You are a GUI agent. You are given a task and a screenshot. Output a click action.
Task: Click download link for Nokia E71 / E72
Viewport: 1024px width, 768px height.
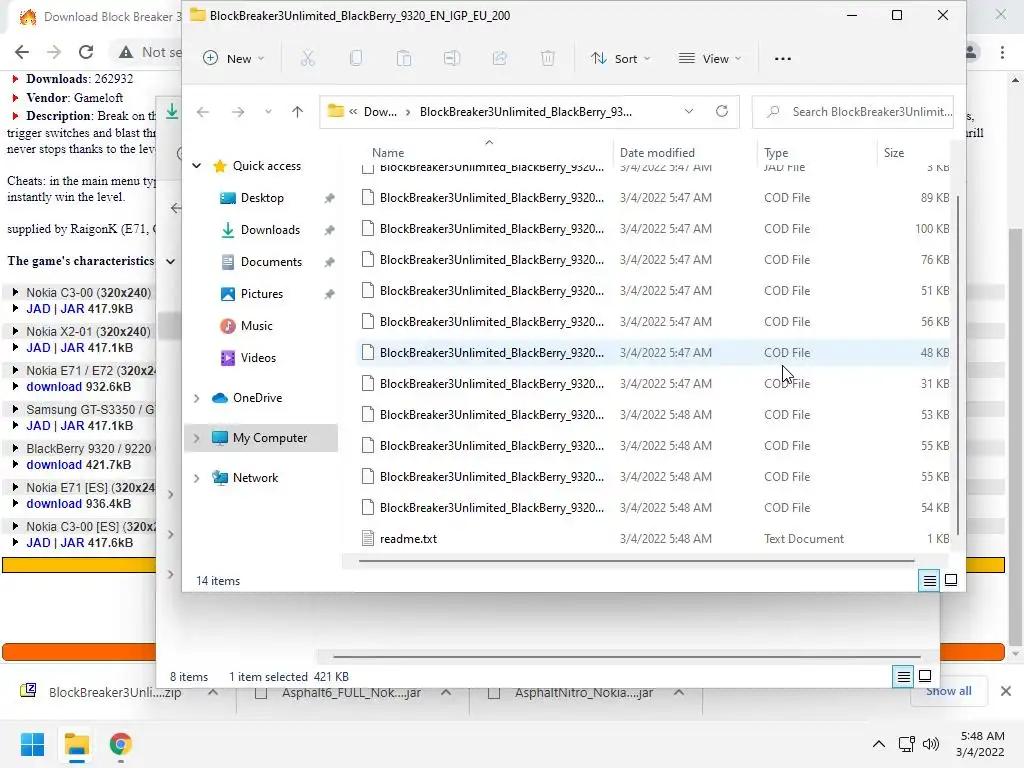click(54, 387)
